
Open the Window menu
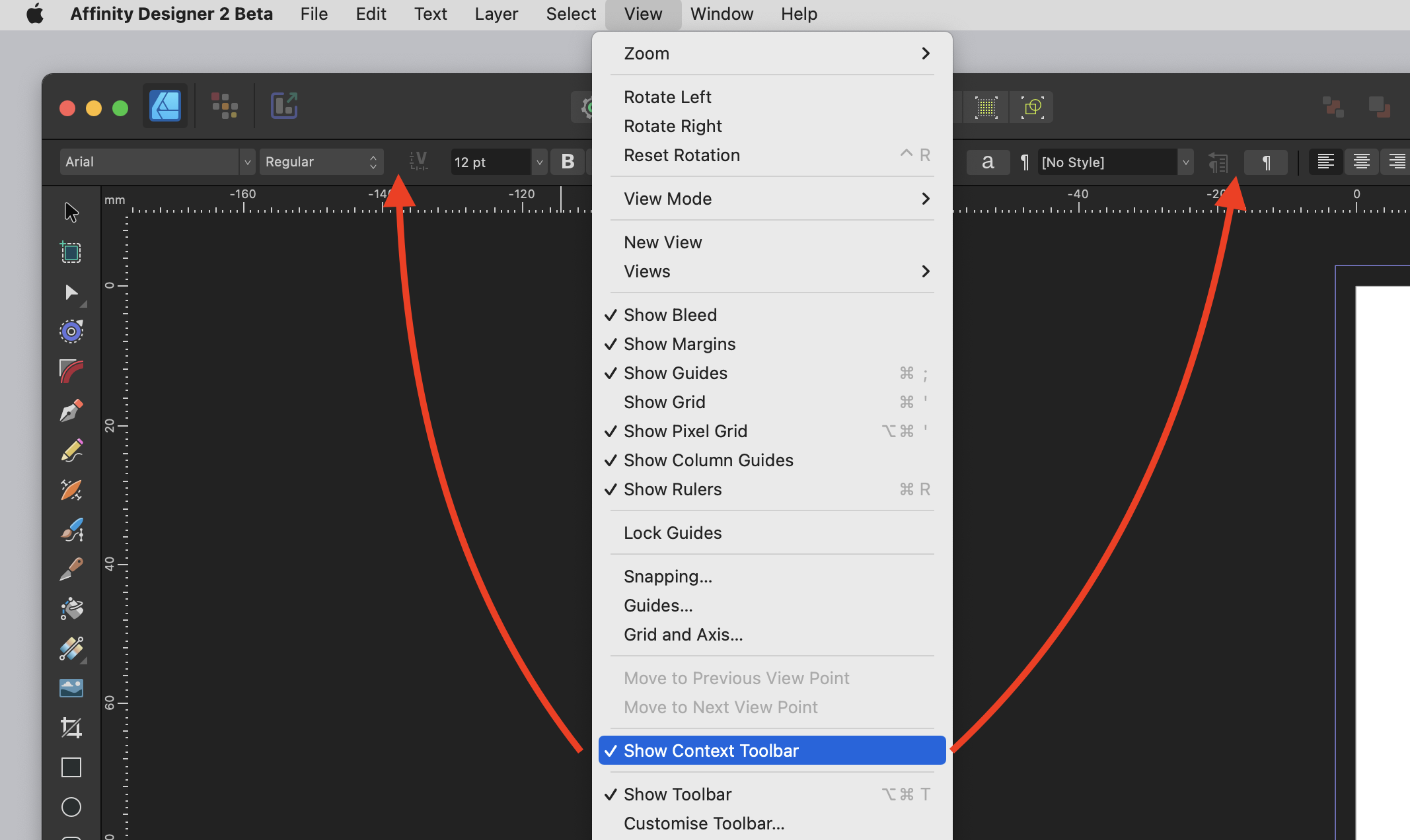pos(722,14)
